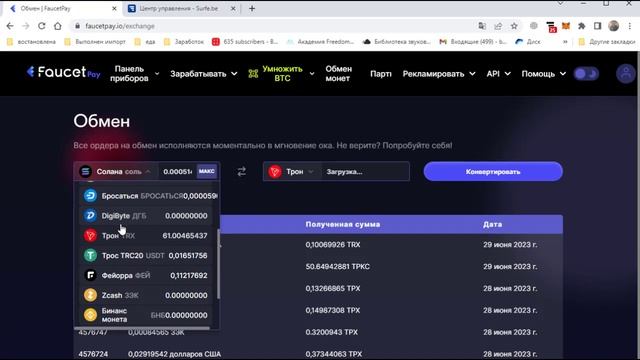Reload the current page

click(x=42, y=26)
